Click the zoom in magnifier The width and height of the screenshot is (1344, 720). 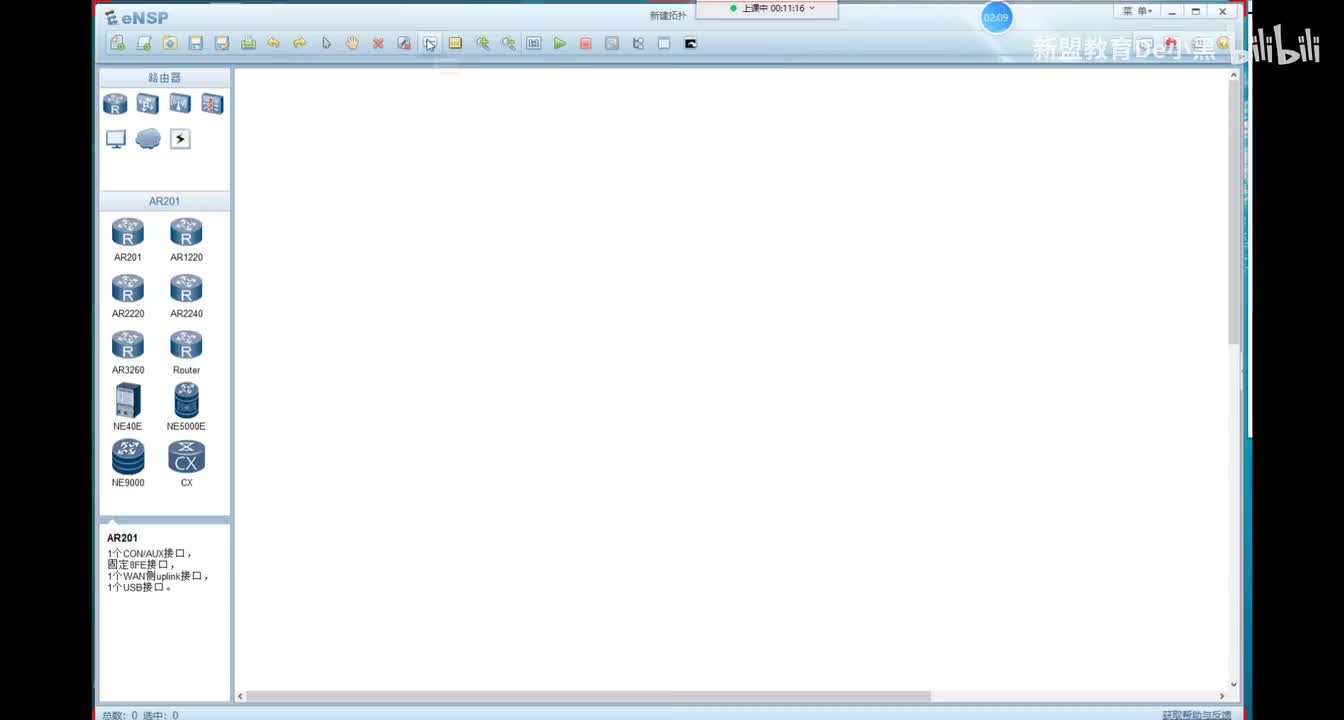tap(482, 43)
